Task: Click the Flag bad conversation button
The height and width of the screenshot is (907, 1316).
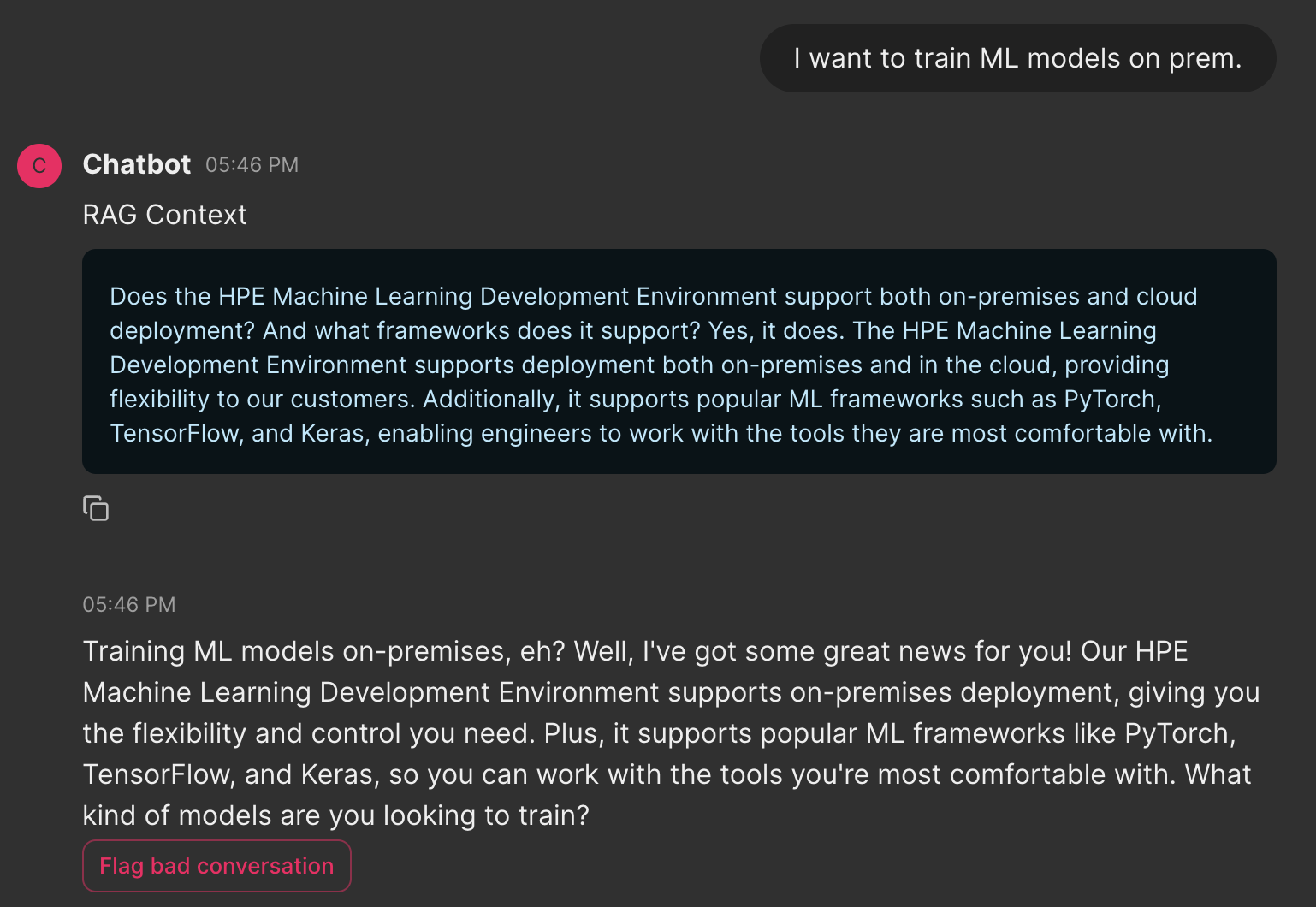Action: coord(216,866)
